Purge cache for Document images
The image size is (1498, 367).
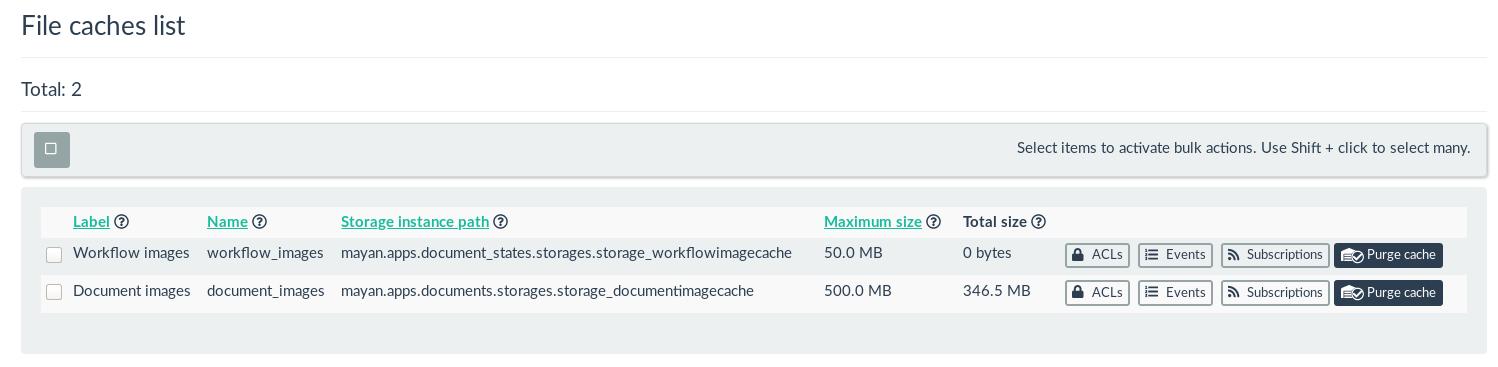click(x=1388, y=293)
